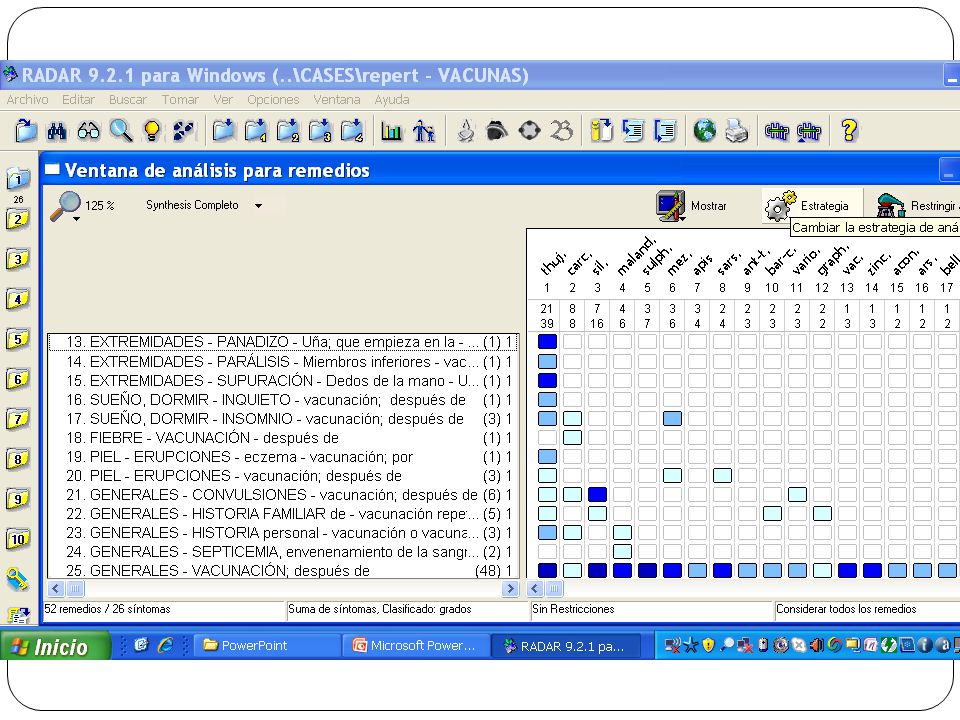Select clipboard 5 in the left sidebar
960x720 pixels.
tap(18, 339)
